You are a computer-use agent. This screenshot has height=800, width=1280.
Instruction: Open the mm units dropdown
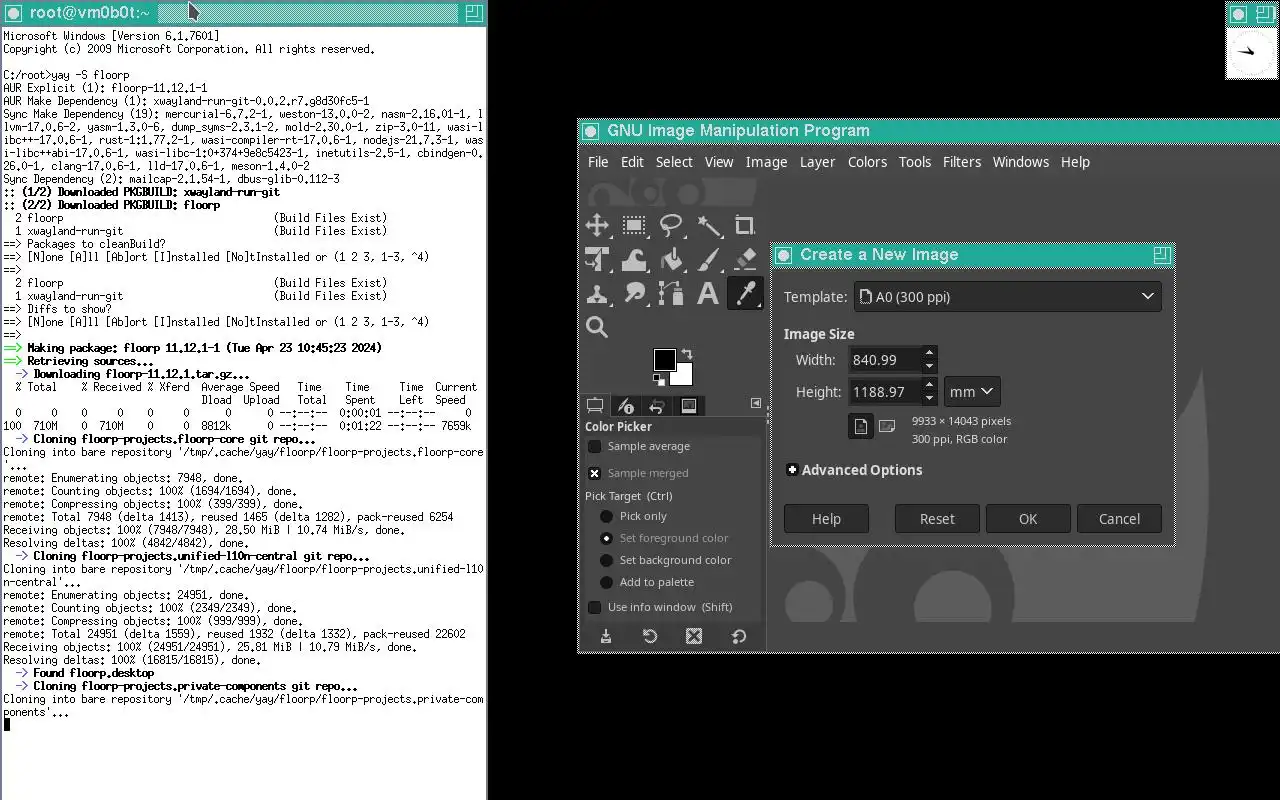point(972,392)
